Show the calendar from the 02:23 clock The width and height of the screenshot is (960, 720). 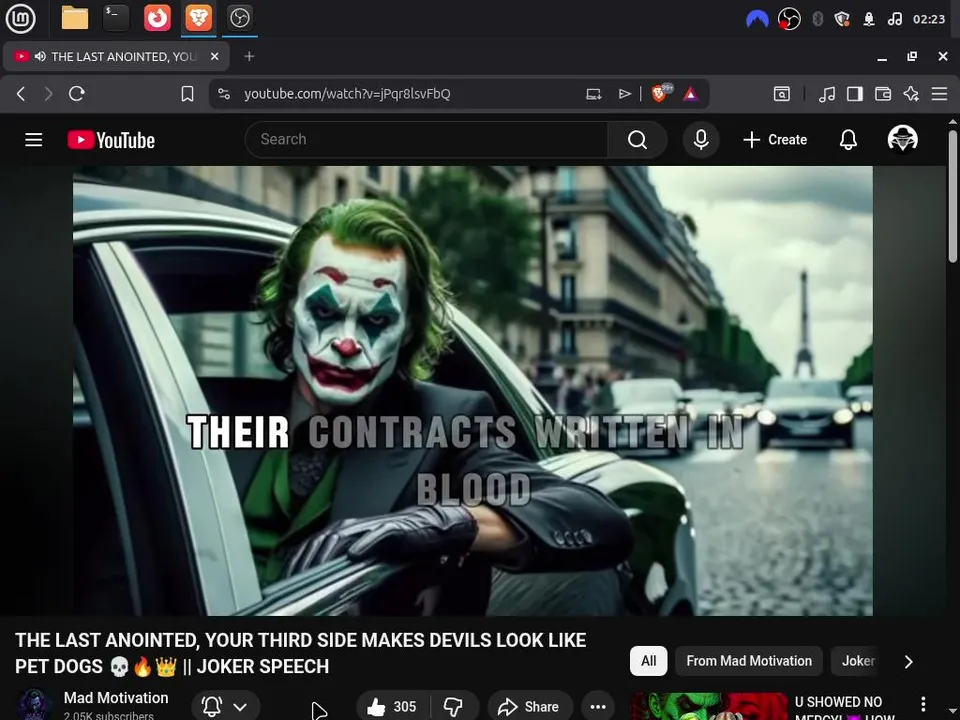coord(929,19)
